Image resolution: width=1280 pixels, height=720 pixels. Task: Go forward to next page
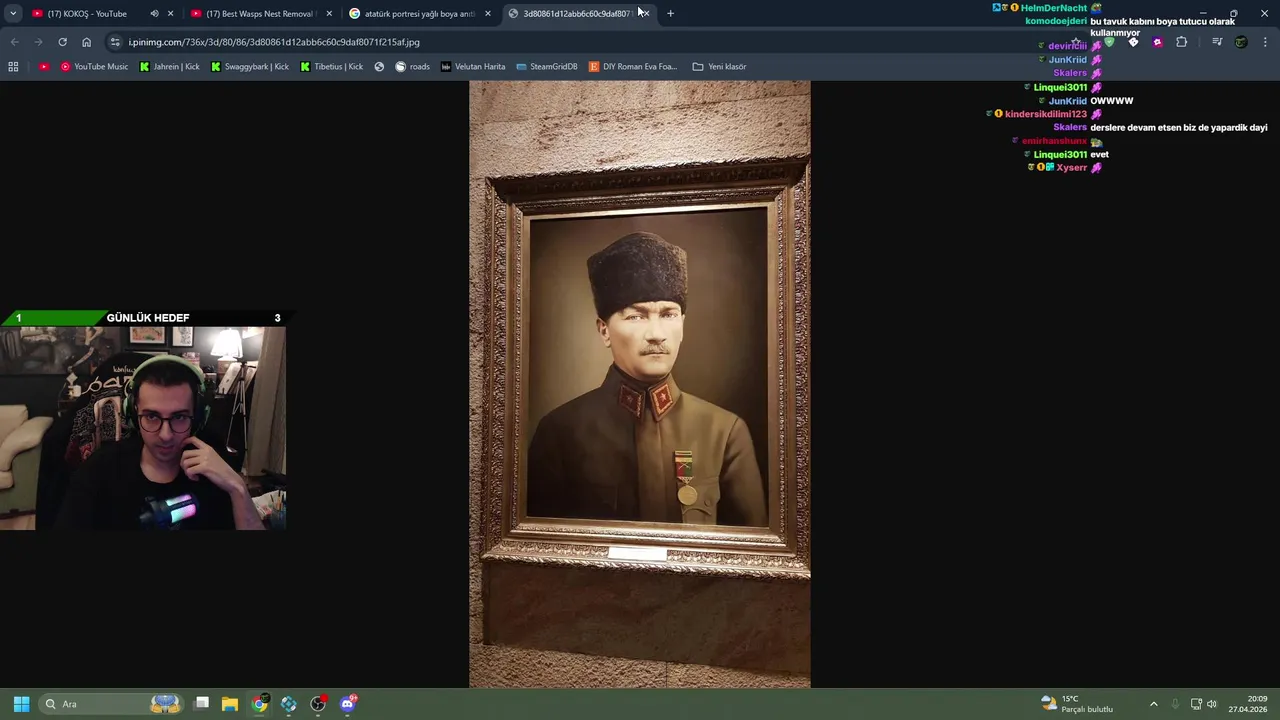coord(38,42)
